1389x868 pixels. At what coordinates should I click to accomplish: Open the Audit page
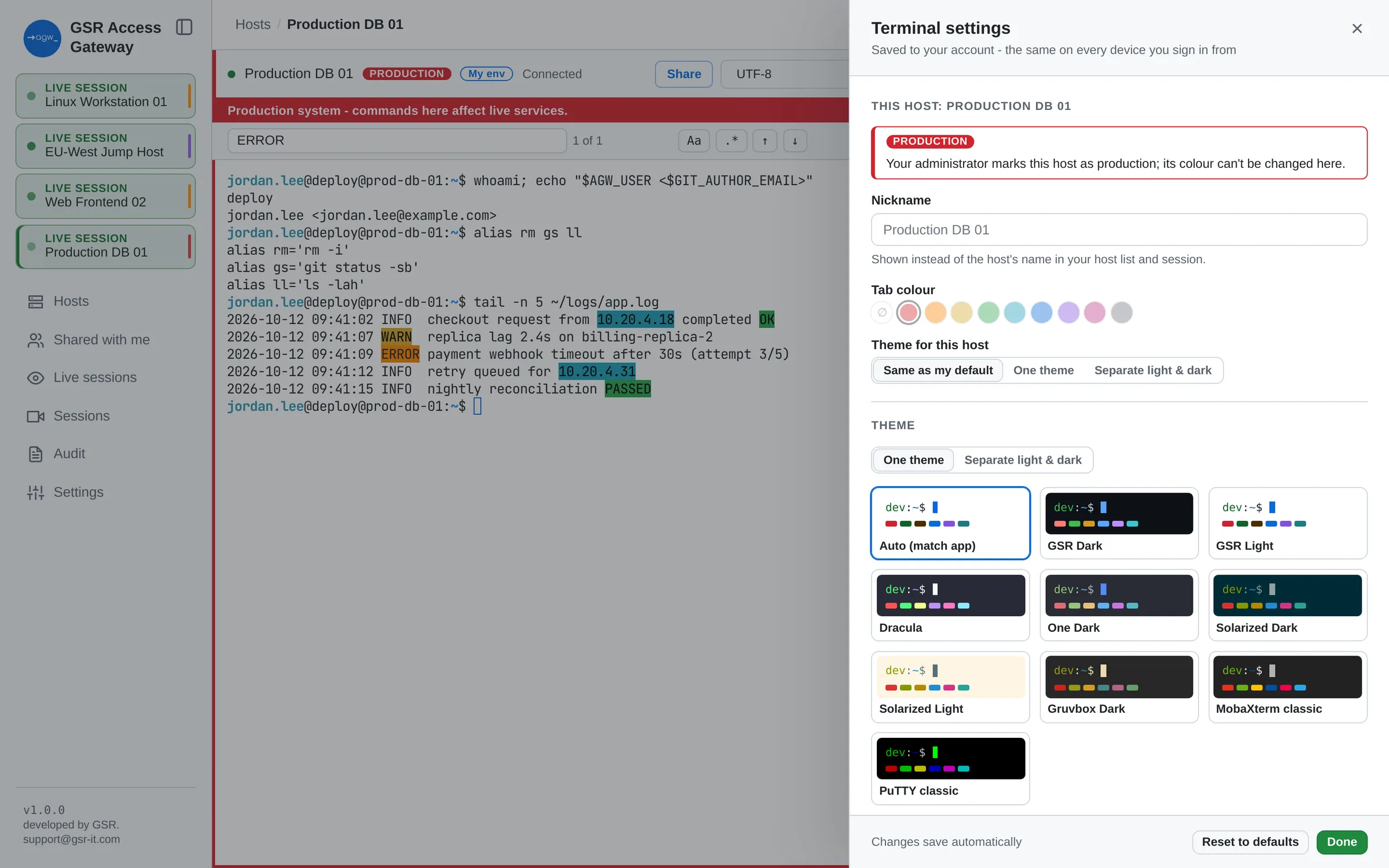coord(105,454)
